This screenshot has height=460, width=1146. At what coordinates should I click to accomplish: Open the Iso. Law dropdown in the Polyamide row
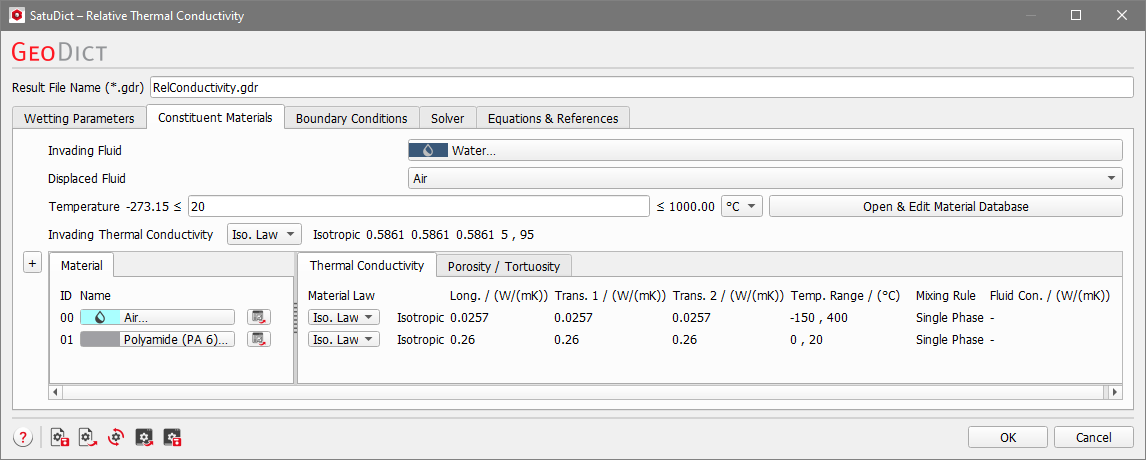click(x=344, y=339)
